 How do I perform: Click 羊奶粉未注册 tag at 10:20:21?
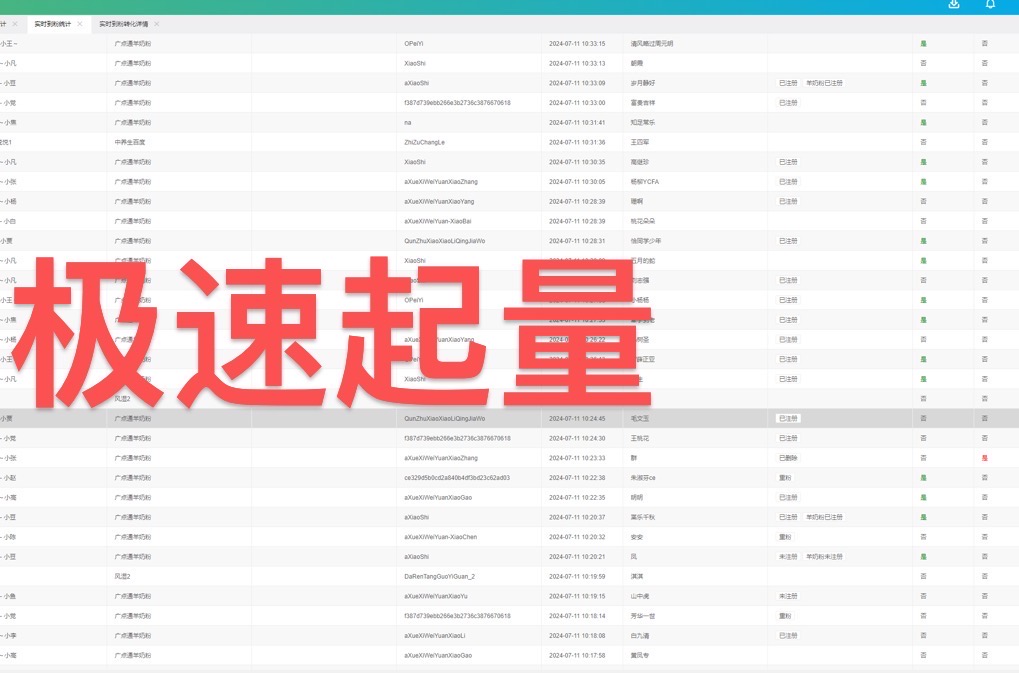824,557
